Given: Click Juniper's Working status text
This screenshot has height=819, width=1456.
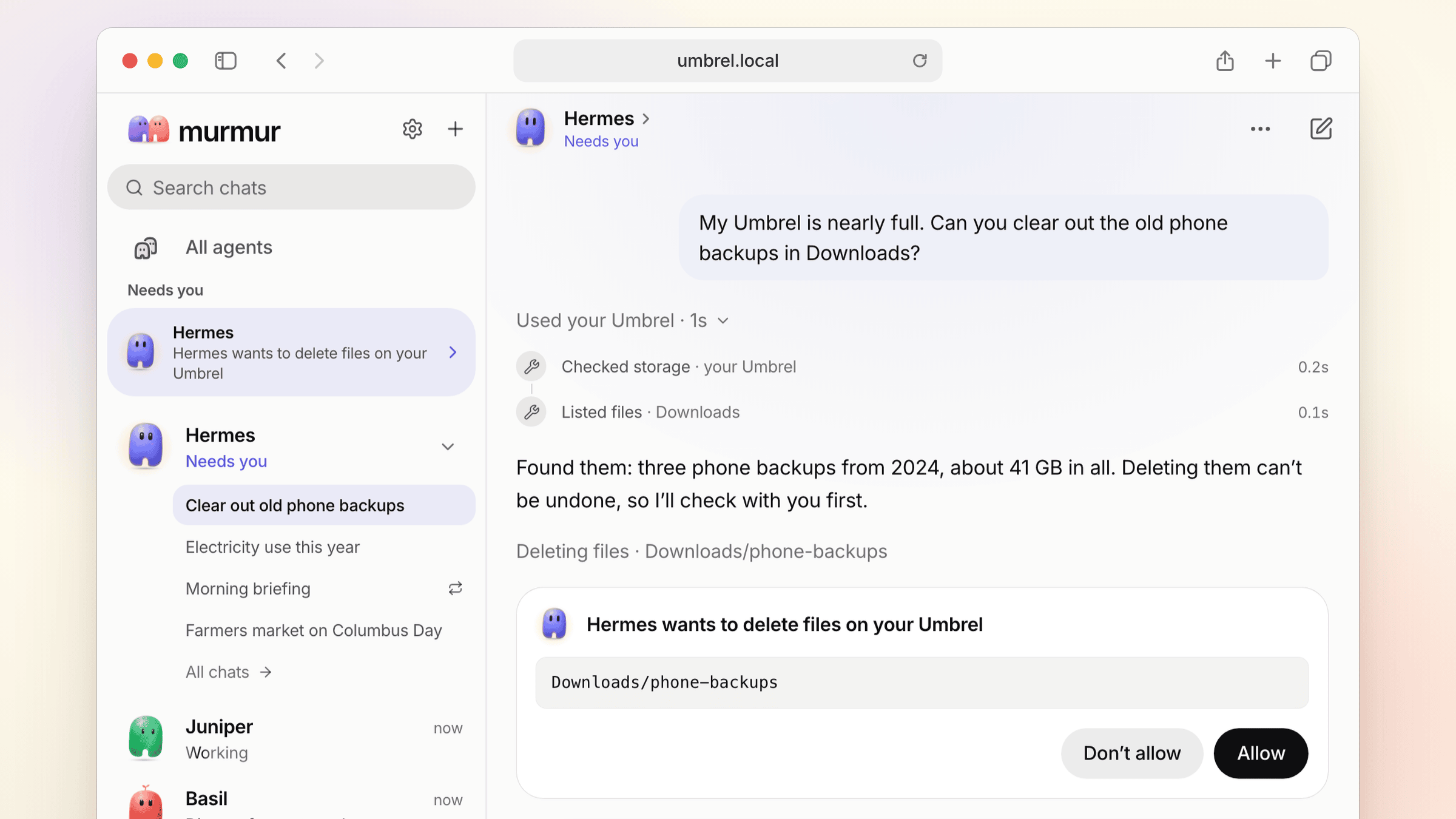Looking at the screenshot, I should 217,753.
